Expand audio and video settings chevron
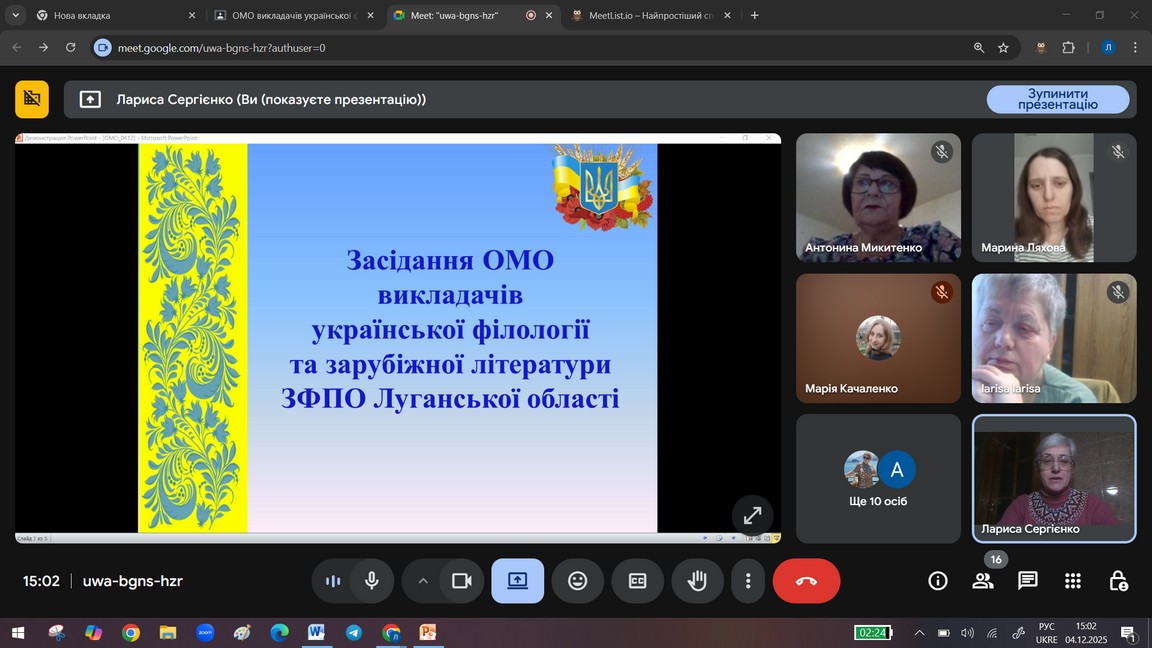This screenshot has width=1152, height=648. tap(423, 581)
